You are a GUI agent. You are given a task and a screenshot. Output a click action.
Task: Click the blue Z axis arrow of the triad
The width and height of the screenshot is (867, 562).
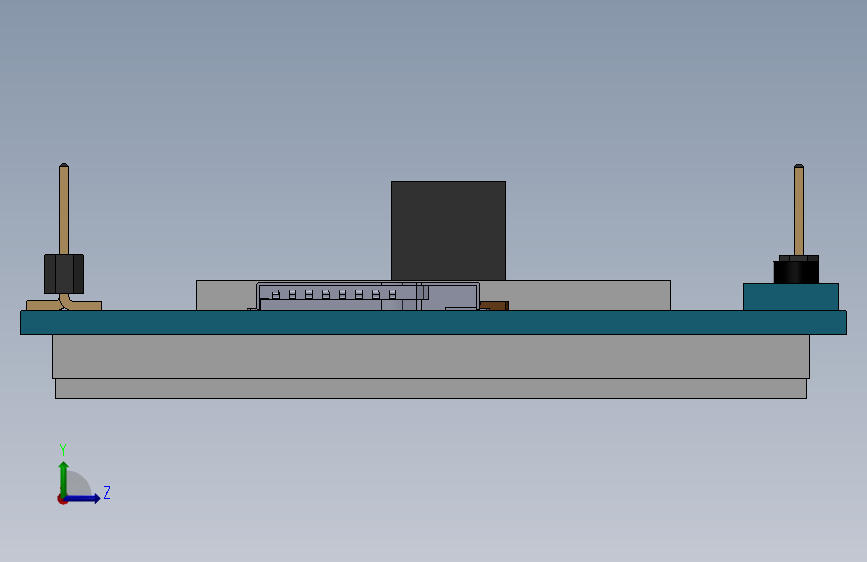[x=83, y=498]
